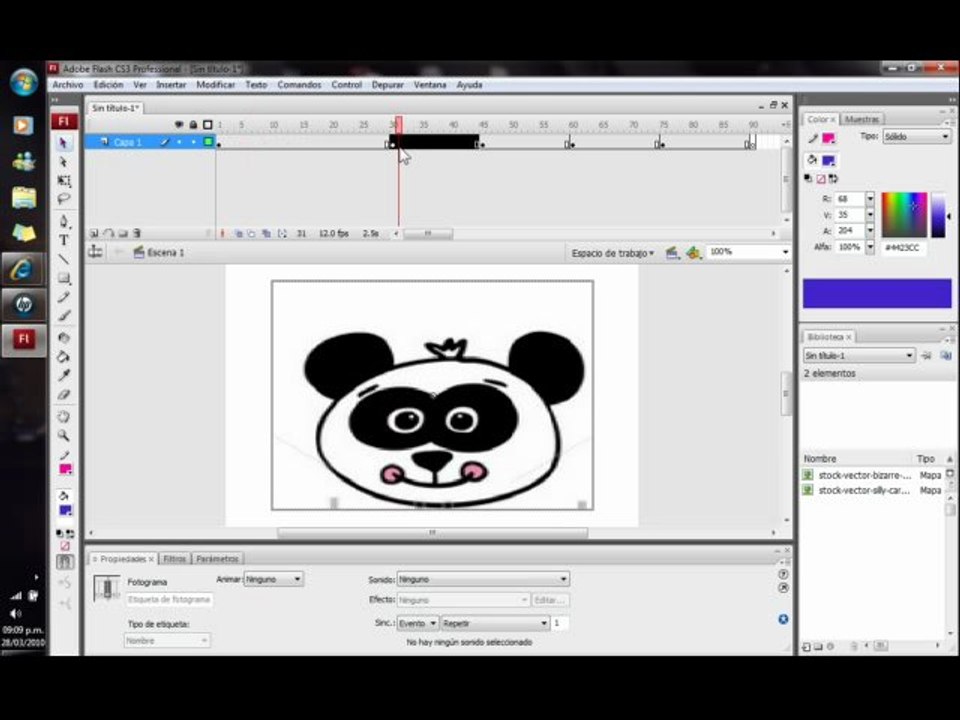Click swap colors icon in Color panel

[x=833, y=179]
